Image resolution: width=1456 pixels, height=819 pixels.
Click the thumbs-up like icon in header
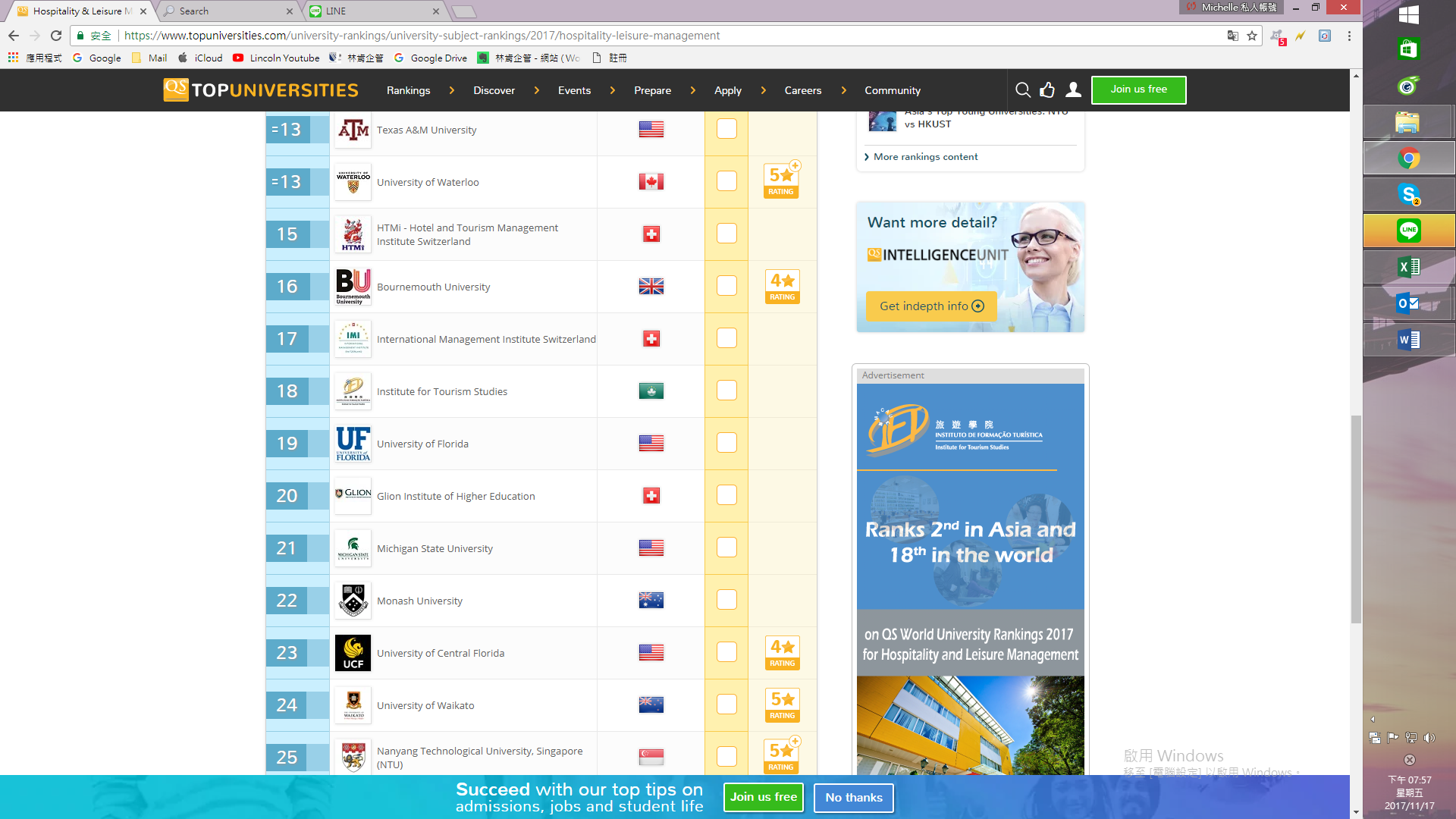pos(1047,90)
